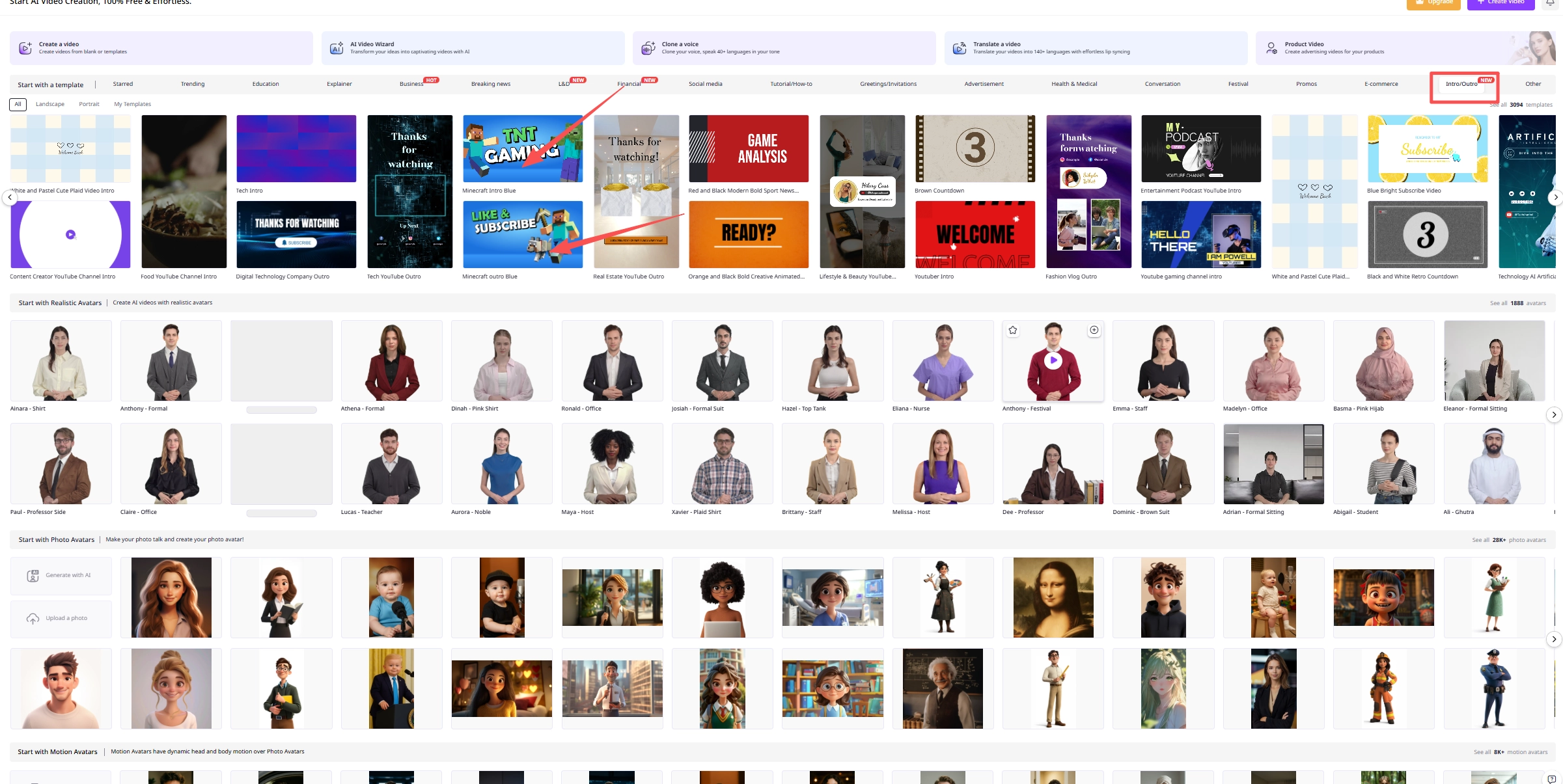Show more realistic avatars with right arrow
The height and width of the screenshot is (784, 1563).
(x=1554, y=415)
